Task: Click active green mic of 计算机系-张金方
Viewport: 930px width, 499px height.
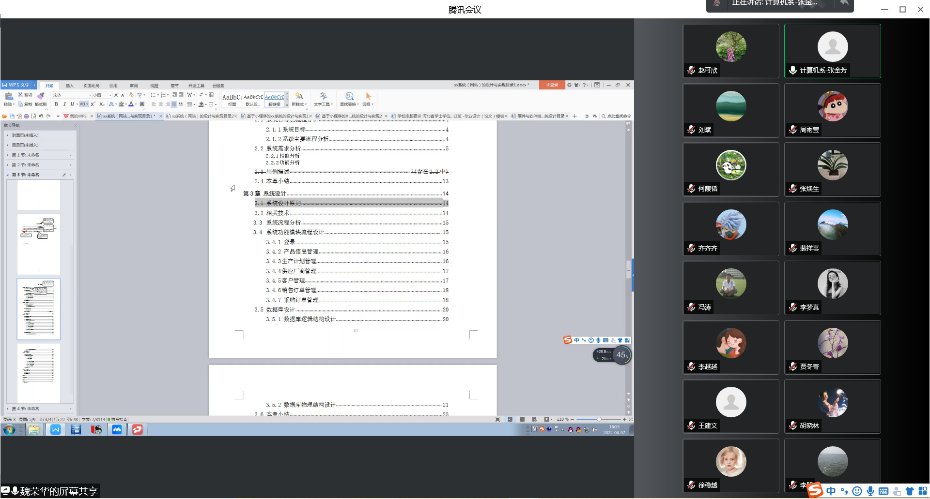Action: (x=793, y=70)
